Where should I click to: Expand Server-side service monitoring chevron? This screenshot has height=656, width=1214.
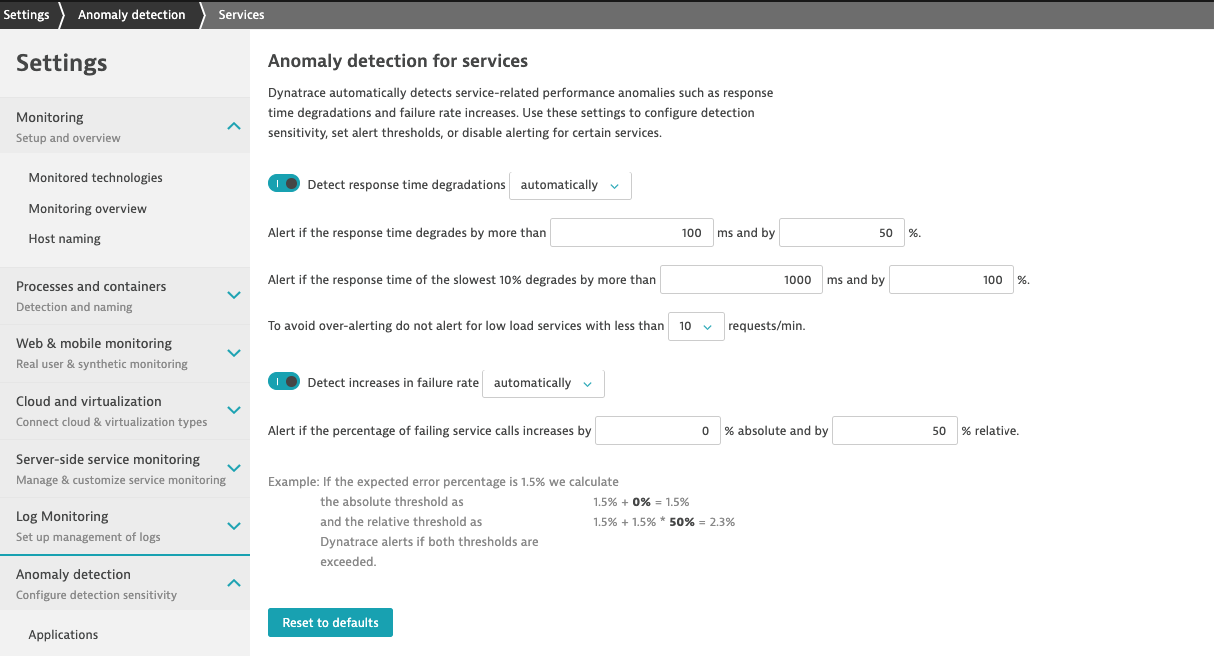233,468
